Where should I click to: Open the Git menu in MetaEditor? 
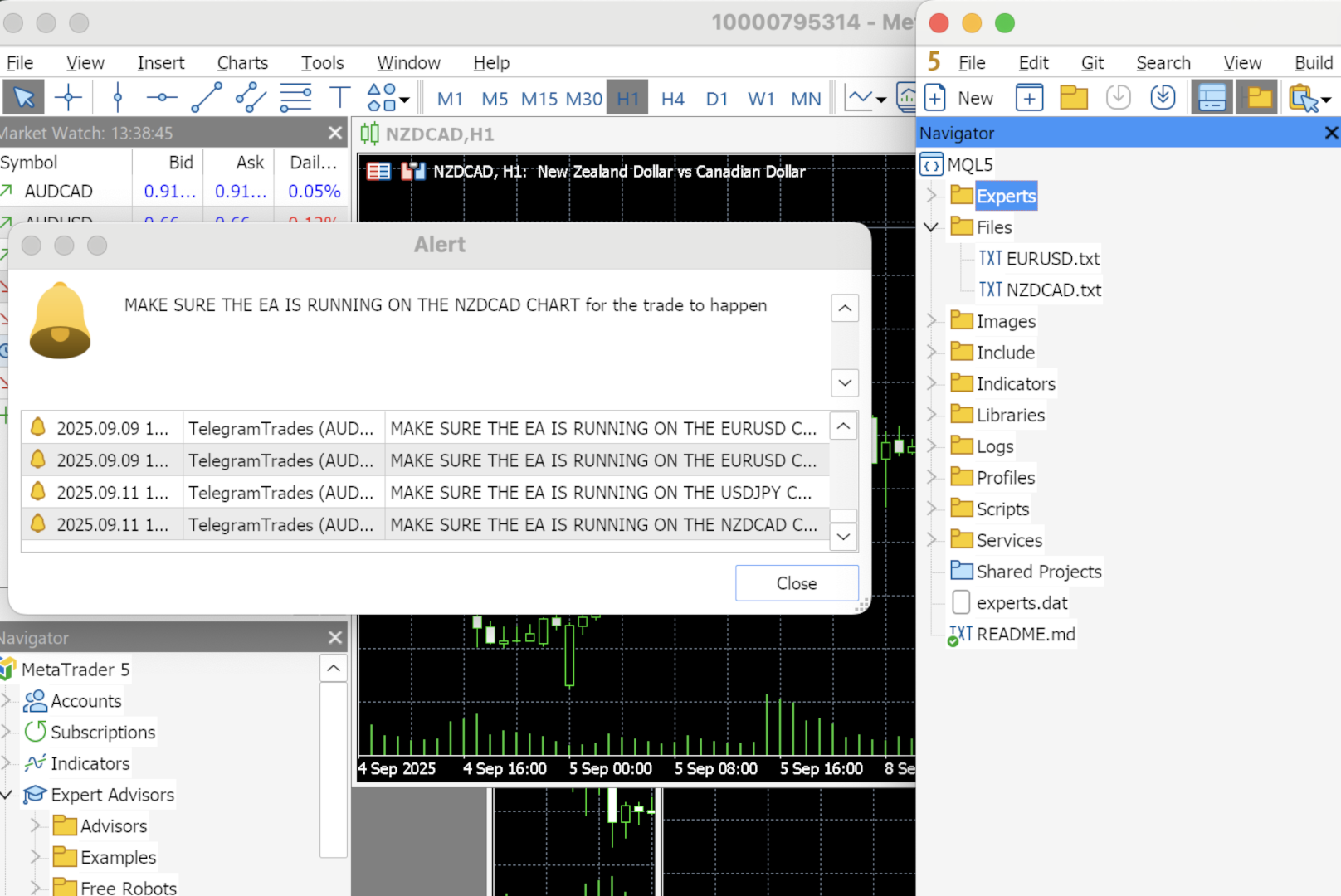pyautogui.click(x=1092, y=63)
